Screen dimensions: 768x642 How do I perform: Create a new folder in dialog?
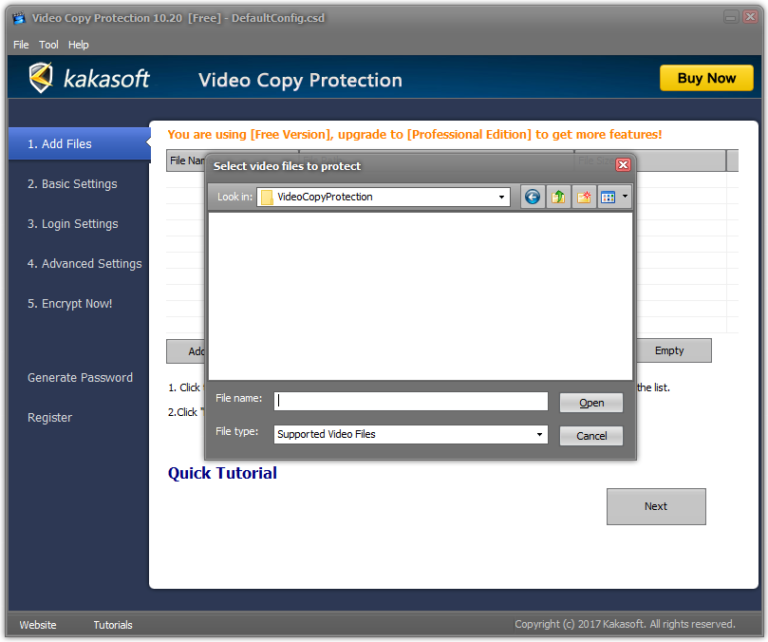coord(583,197)
